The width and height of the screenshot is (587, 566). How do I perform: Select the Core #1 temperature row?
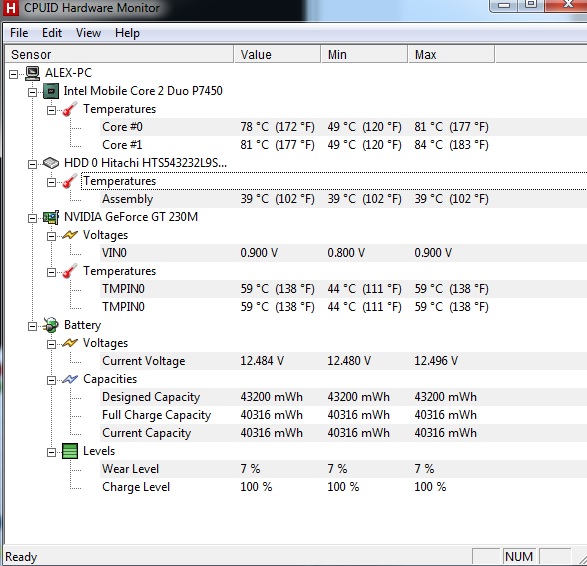pos(343,145)
